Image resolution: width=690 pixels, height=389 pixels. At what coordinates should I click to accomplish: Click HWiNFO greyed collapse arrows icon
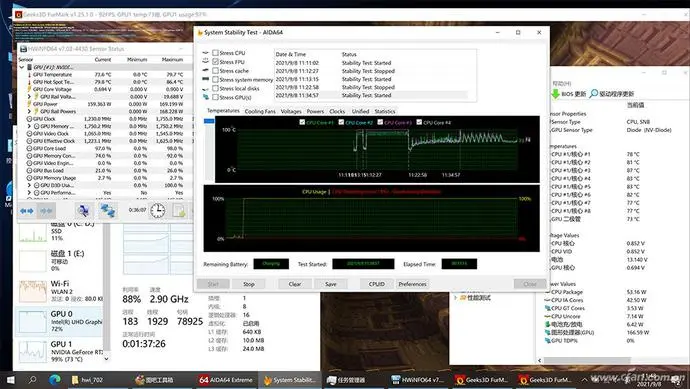click(46, 211)
